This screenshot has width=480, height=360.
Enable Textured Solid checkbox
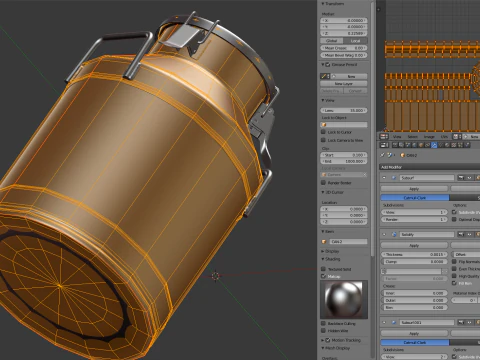coord(323,269)
